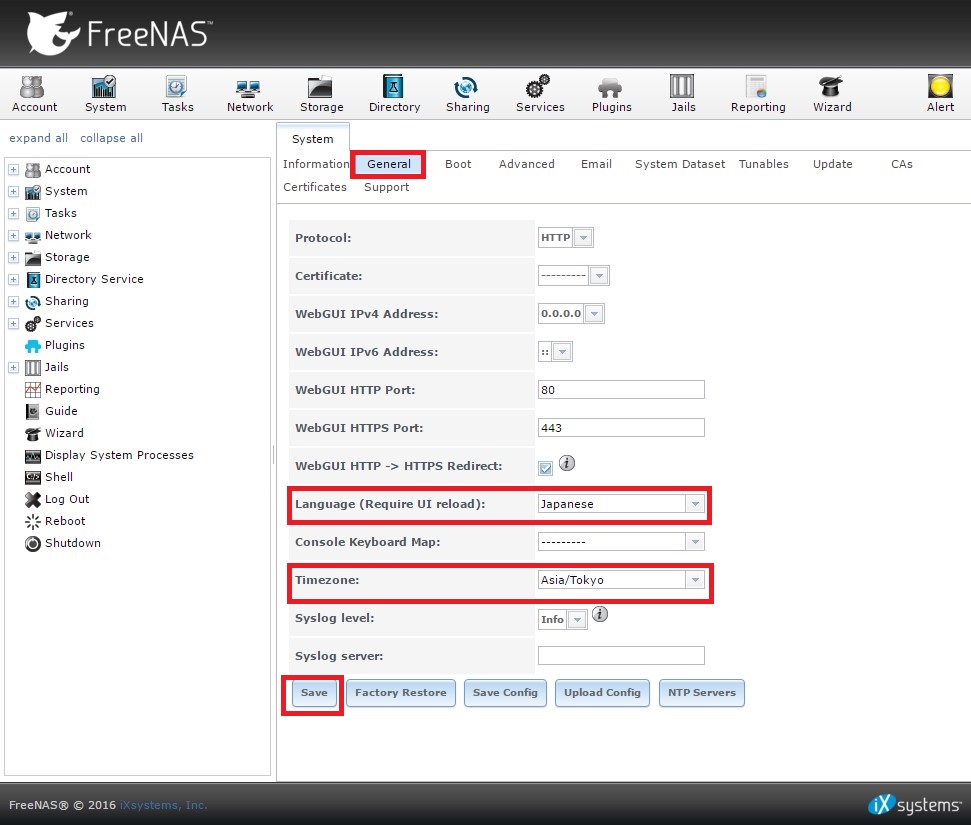Open Reporting in the top toolbar
This screenshot has height=825, width=971.
[x=757, y=94]
